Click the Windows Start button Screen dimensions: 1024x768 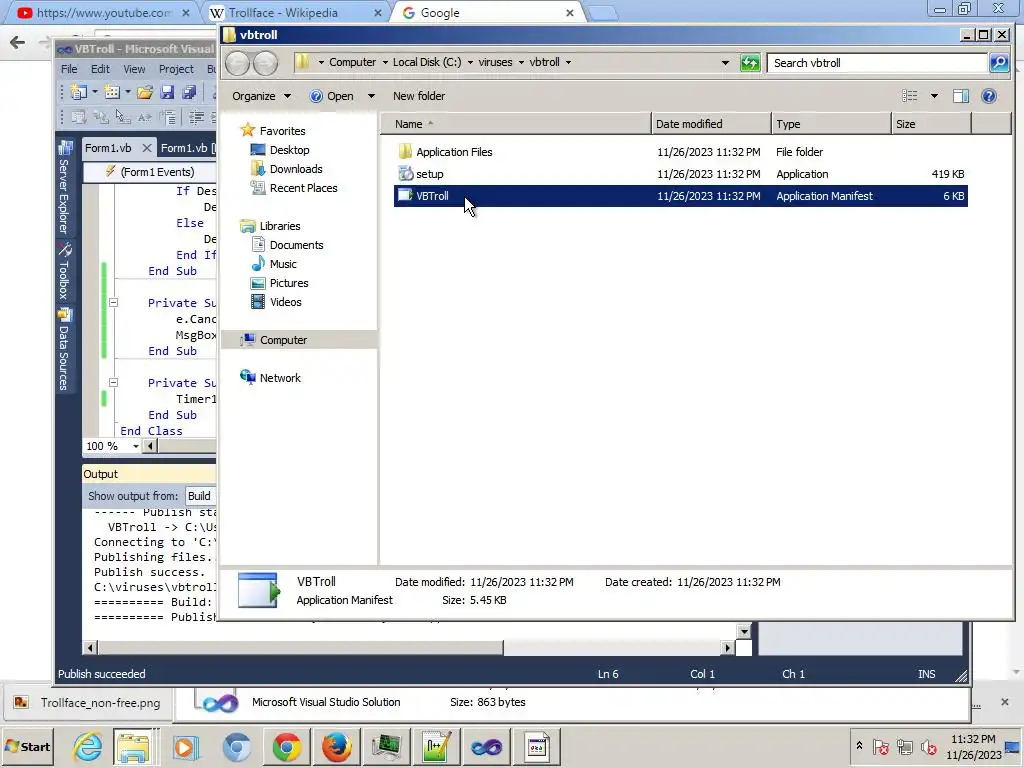point(27,746)
